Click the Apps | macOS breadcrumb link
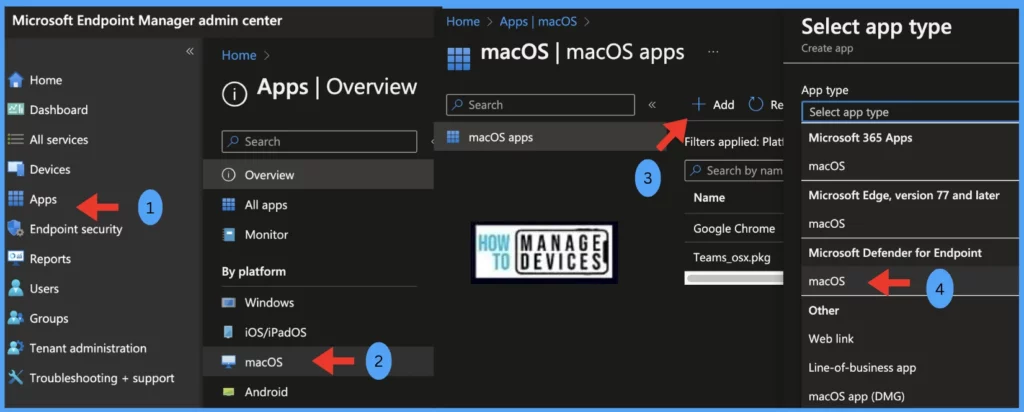The width and height of the screenshot is (1024, 412). [538, 22]
